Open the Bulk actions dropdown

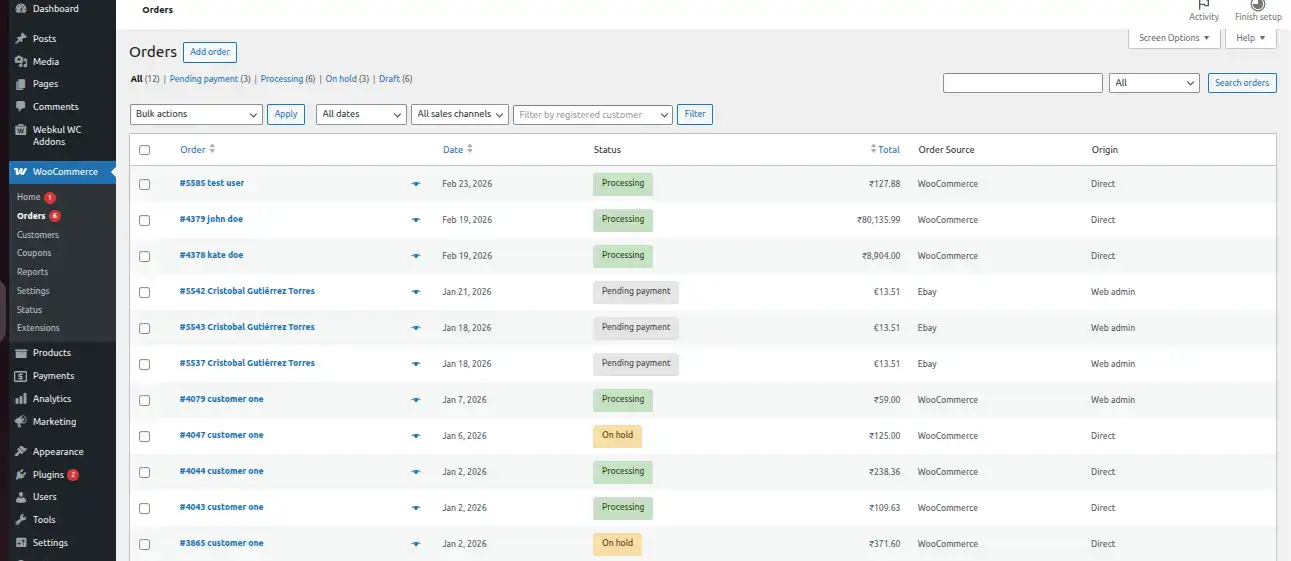click(x=196, y=114)
